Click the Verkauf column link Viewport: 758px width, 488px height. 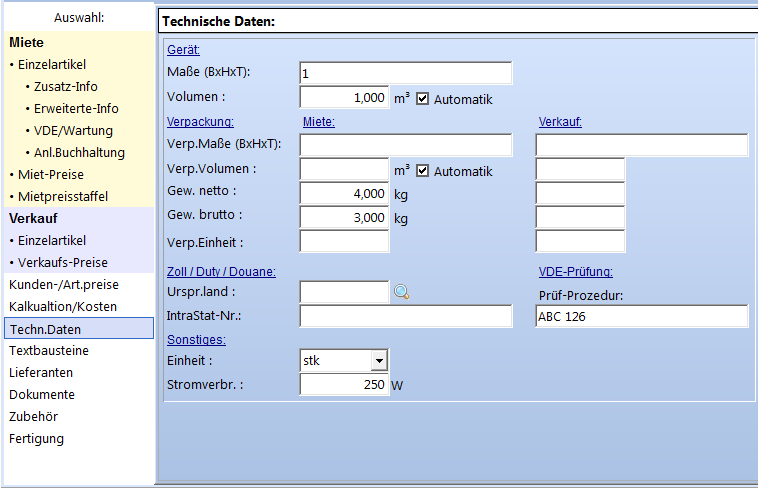click(560, 121)
